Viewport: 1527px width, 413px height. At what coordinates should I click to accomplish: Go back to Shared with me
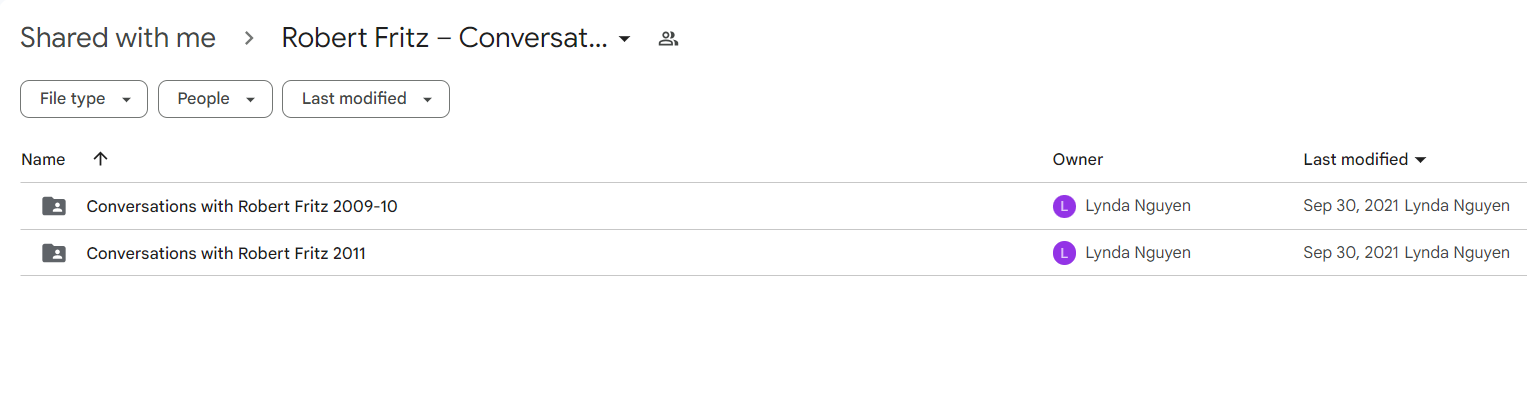(118, 38)
